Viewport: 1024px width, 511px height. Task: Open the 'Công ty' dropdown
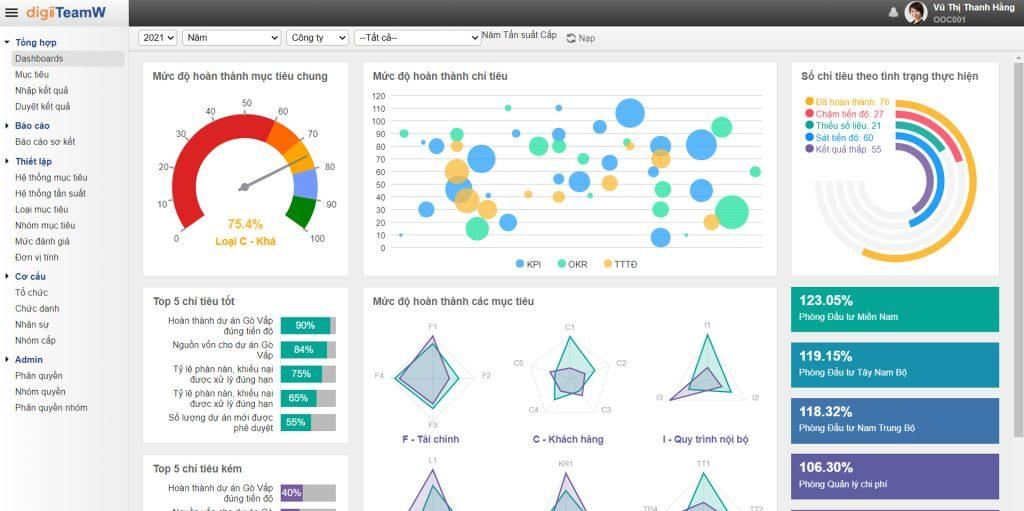tap(316, 38)
